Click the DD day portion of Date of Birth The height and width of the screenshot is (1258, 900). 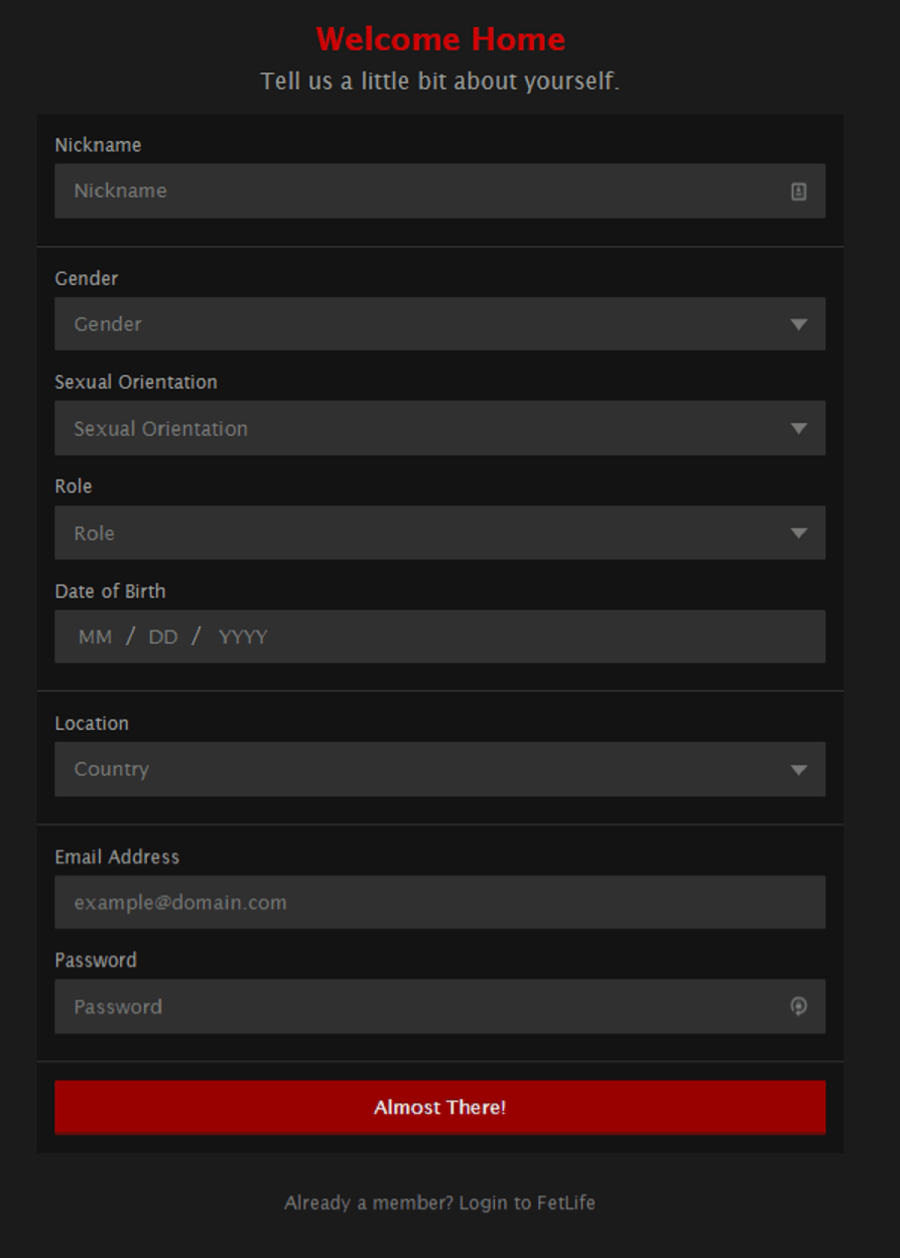click(165, 636)
